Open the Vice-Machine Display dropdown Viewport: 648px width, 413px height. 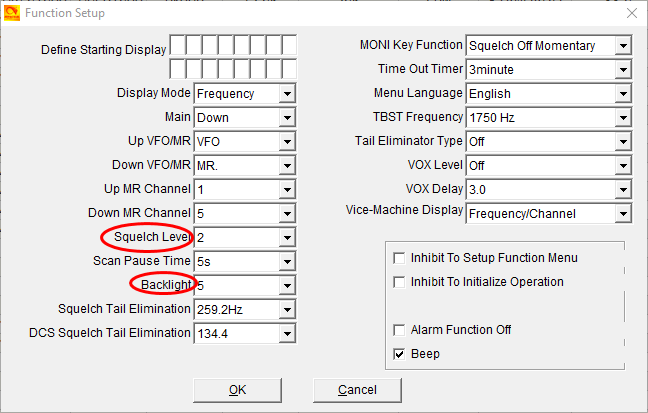coord(623,214)
